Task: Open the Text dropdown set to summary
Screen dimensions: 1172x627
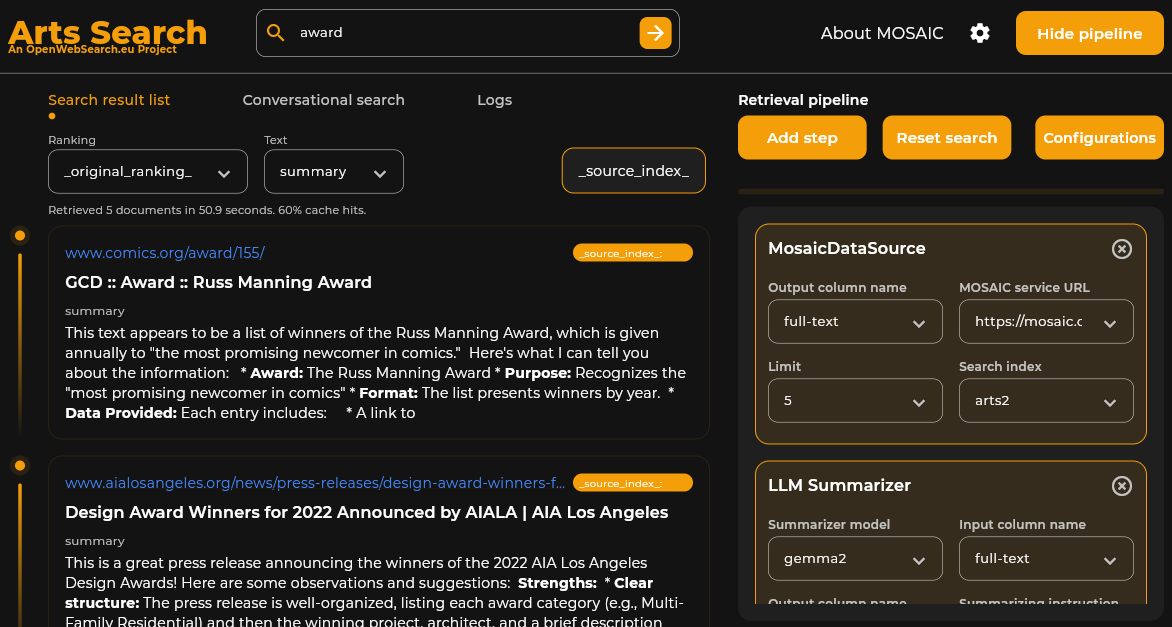Action: tap(333, 172)
